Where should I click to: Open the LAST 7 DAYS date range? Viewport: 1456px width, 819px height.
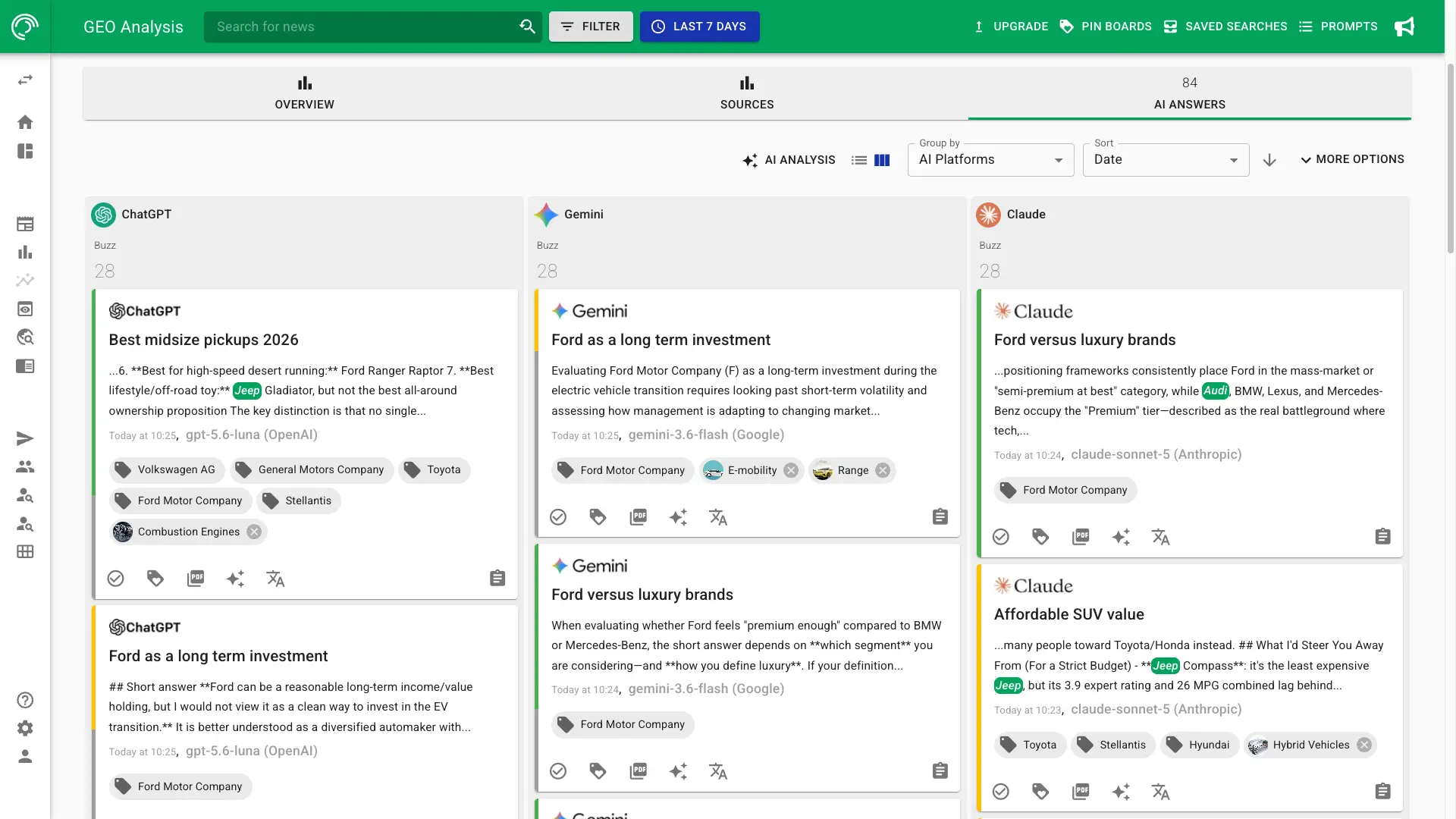tap(699, 27)
